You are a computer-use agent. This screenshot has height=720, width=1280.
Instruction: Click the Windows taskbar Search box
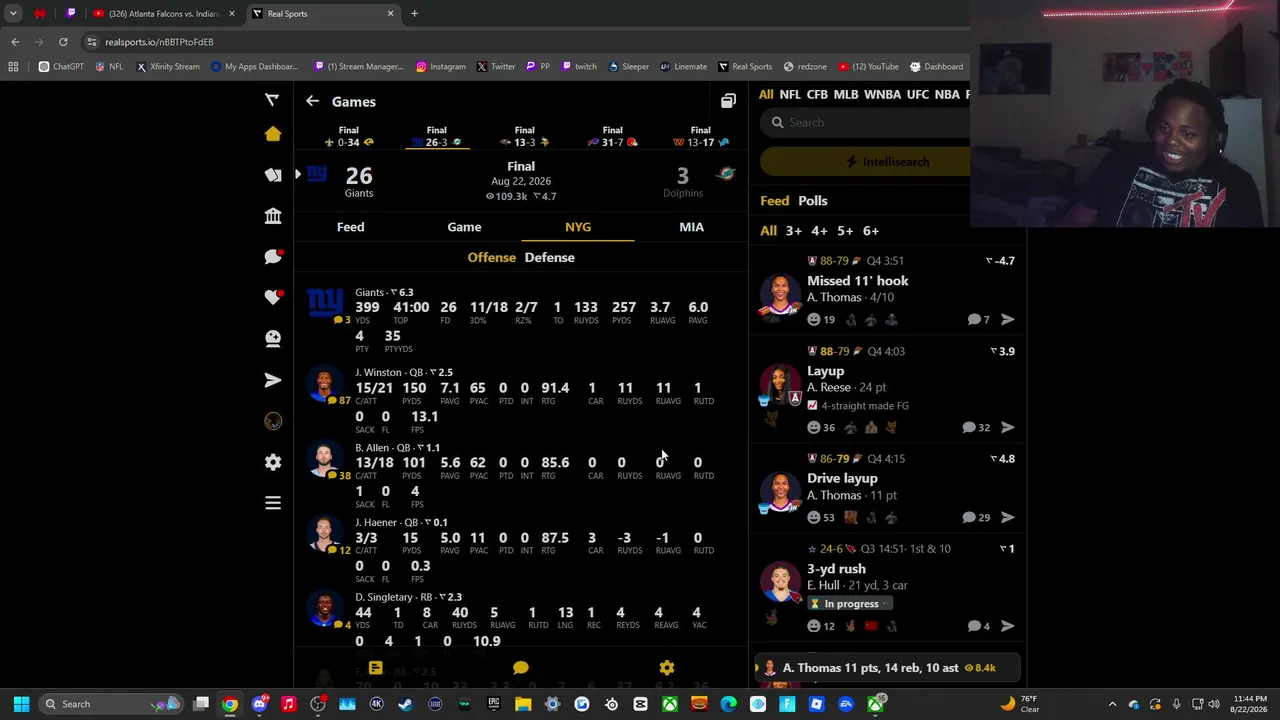[x=110, y=704]
